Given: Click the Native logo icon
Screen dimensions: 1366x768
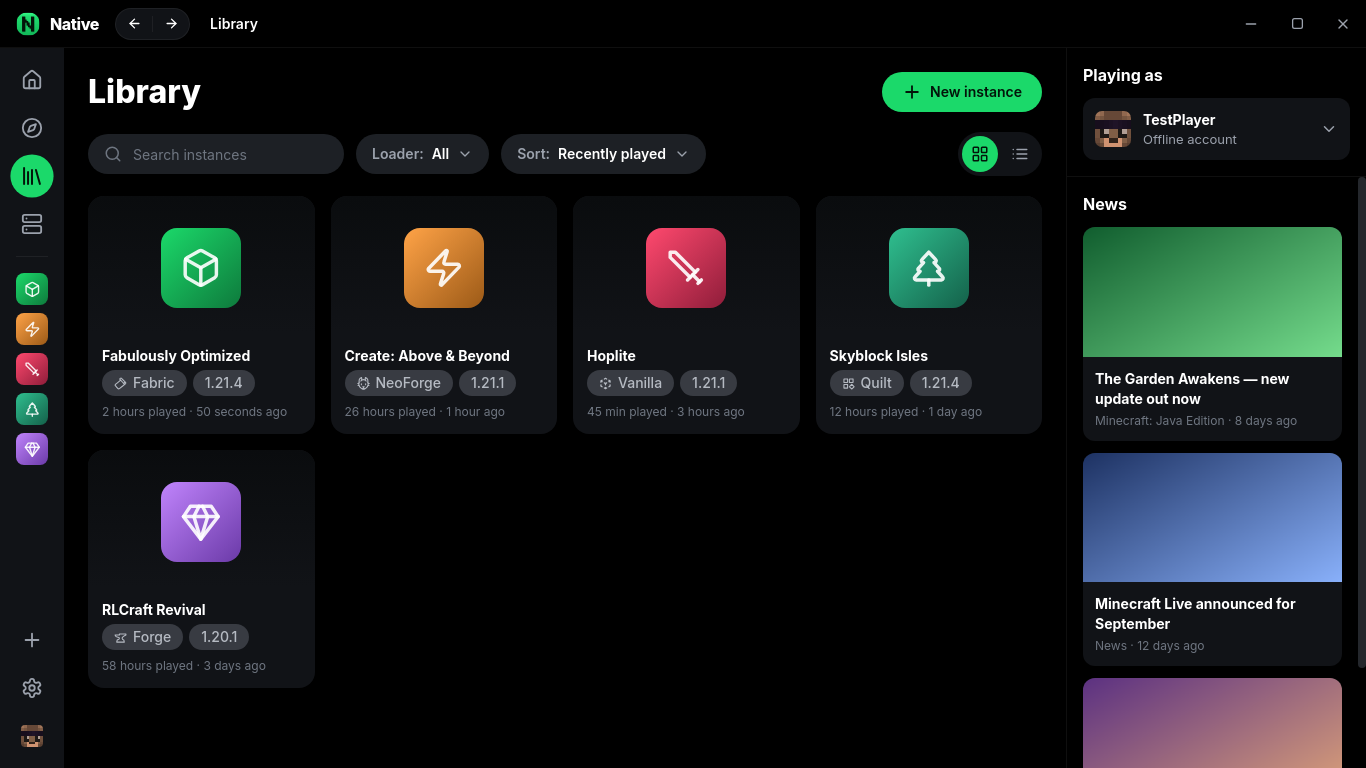Looking at the screenshot, I should pyautogui.click(x=28, y=24).
